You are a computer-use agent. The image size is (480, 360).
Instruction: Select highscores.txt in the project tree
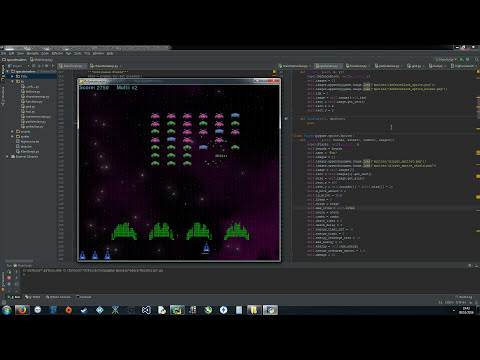click(x=28, y=142)
